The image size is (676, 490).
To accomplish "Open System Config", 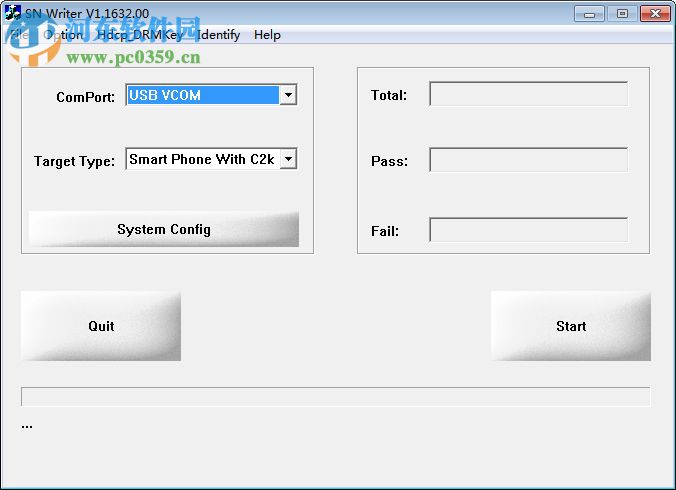I will tap(164, 229).
